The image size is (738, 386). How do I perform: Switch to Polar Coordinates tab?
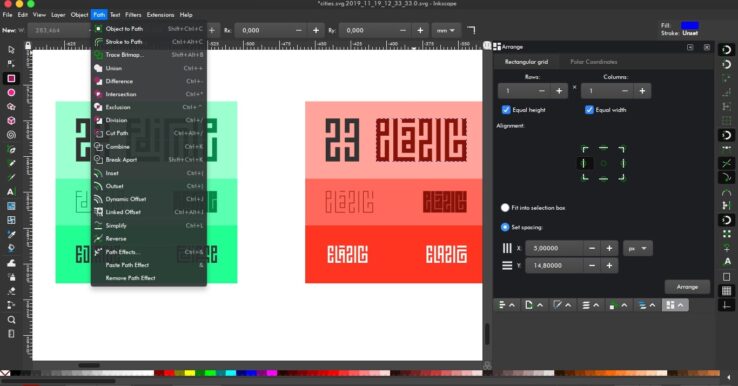(x=594, y=62)
